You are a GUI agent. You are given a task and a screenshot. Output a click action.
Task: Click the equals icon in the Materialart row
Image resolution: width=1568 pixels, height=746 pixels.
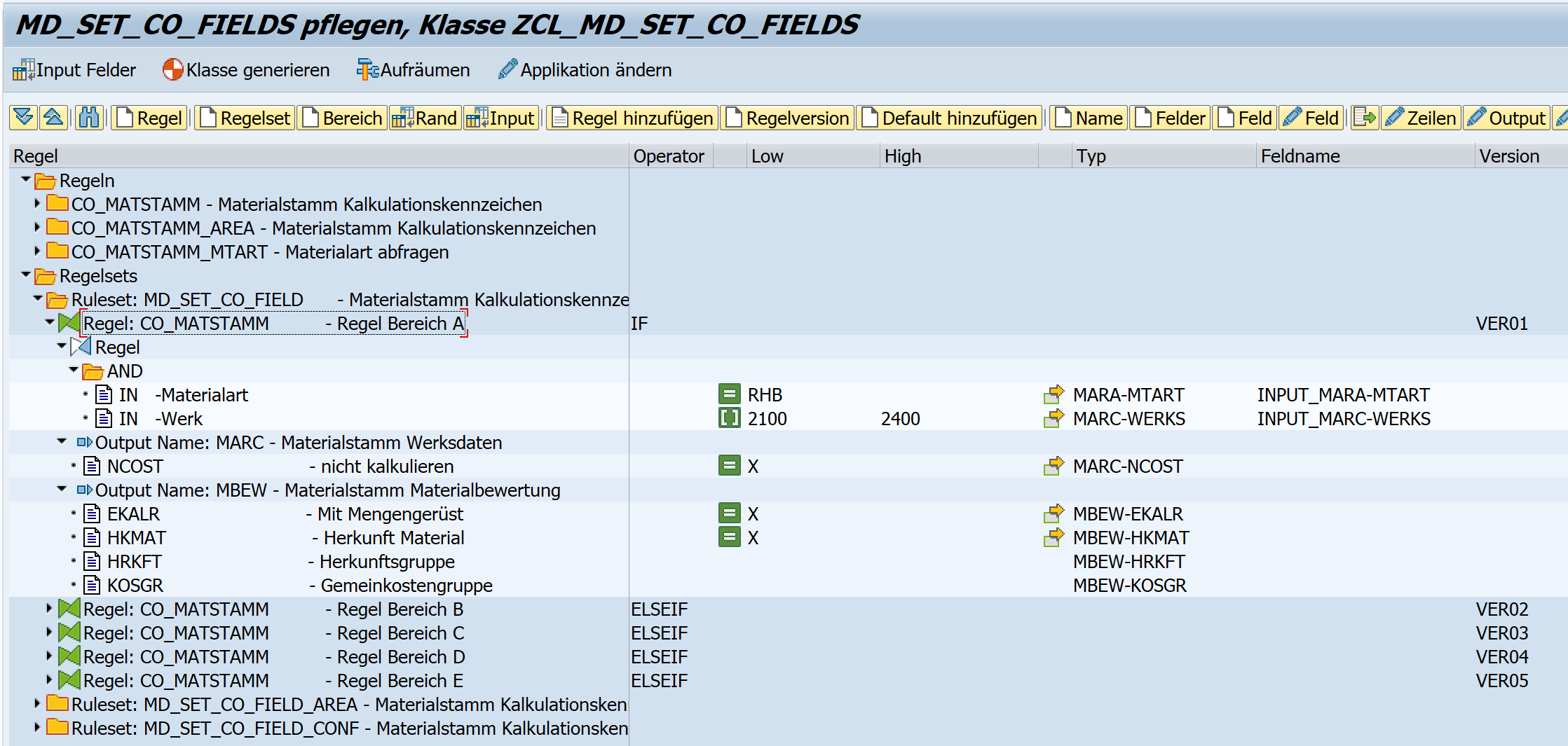pos(729,394)
